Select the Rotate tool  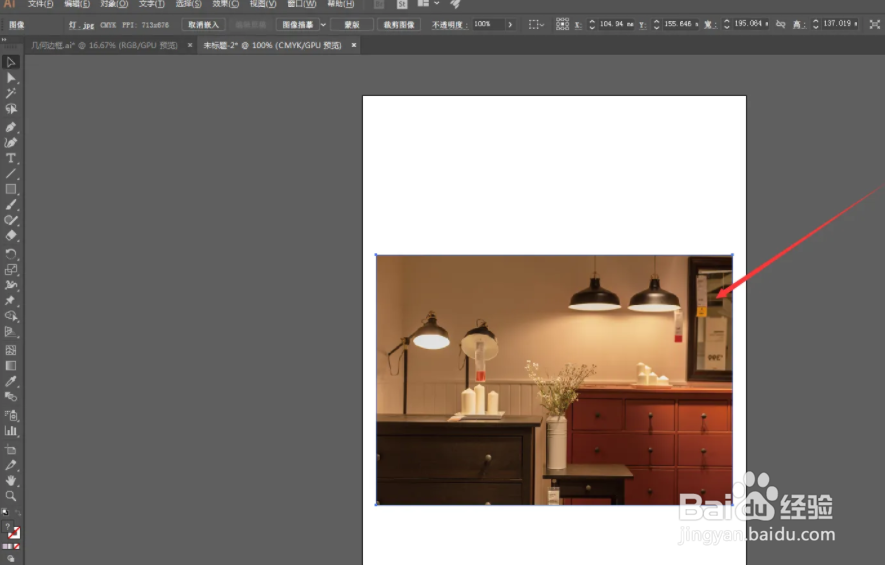11,254
